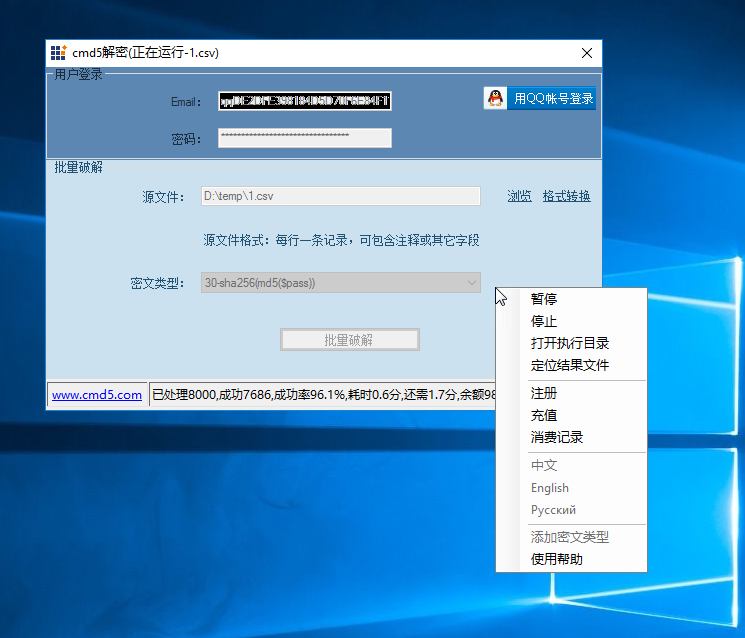Log in with the QQ account button

click(x=540, y=98)
